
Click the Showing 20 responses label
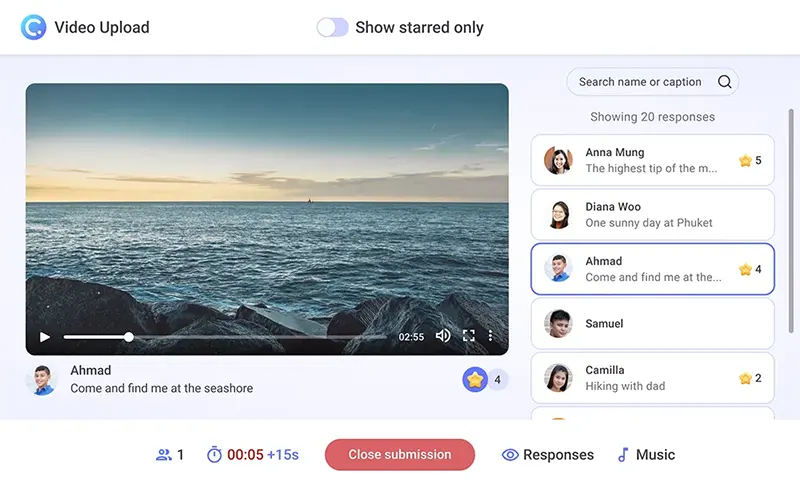[653, 117]
